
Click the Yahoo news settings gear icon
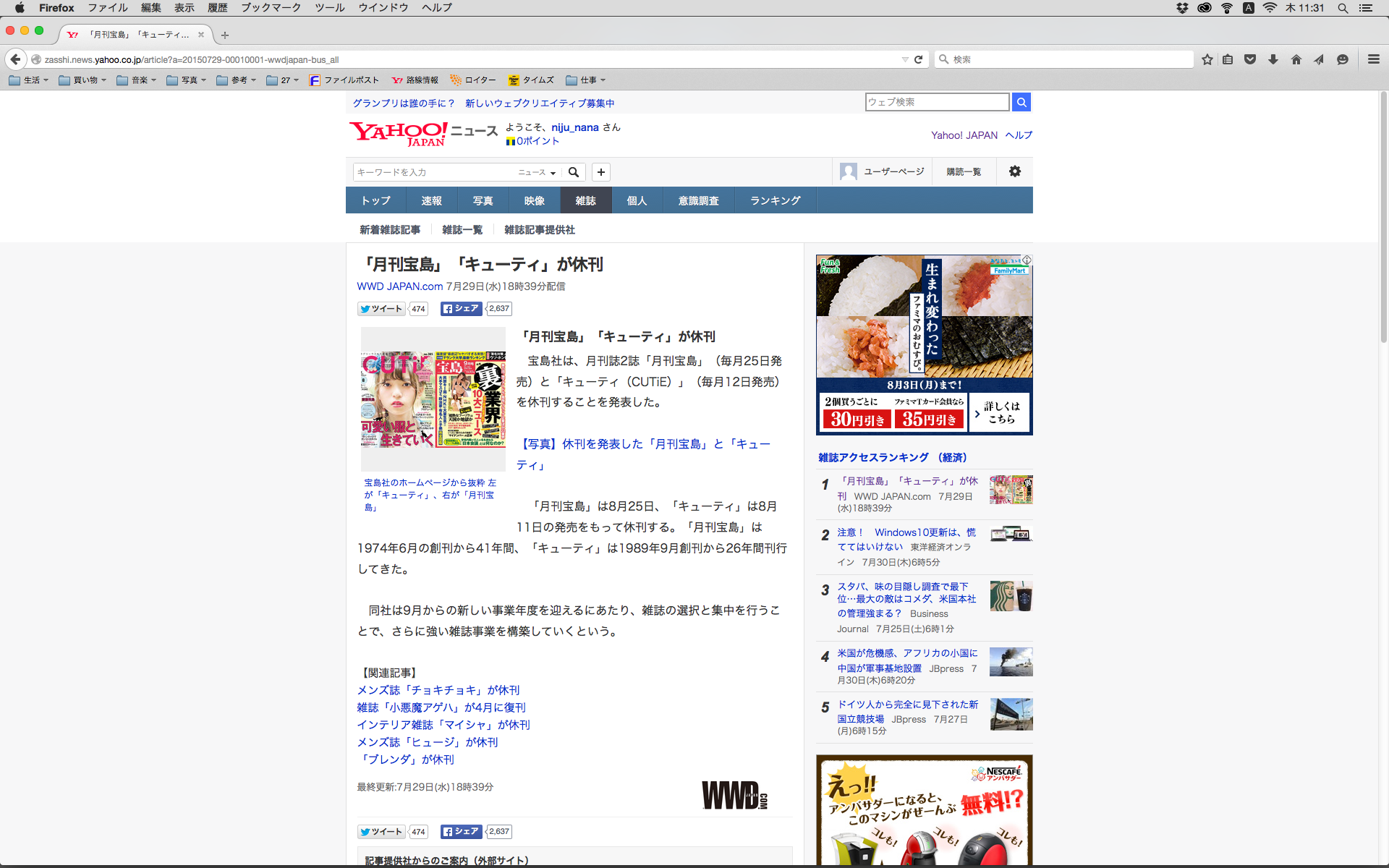tap(1014, 171)
